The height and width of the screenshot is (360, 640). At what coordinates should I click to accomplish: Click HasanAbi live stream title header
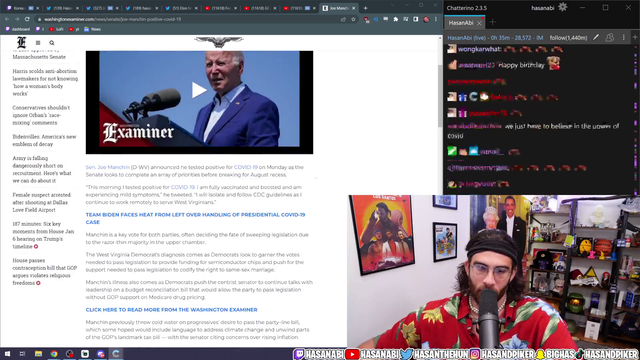(x=495, y=38)
